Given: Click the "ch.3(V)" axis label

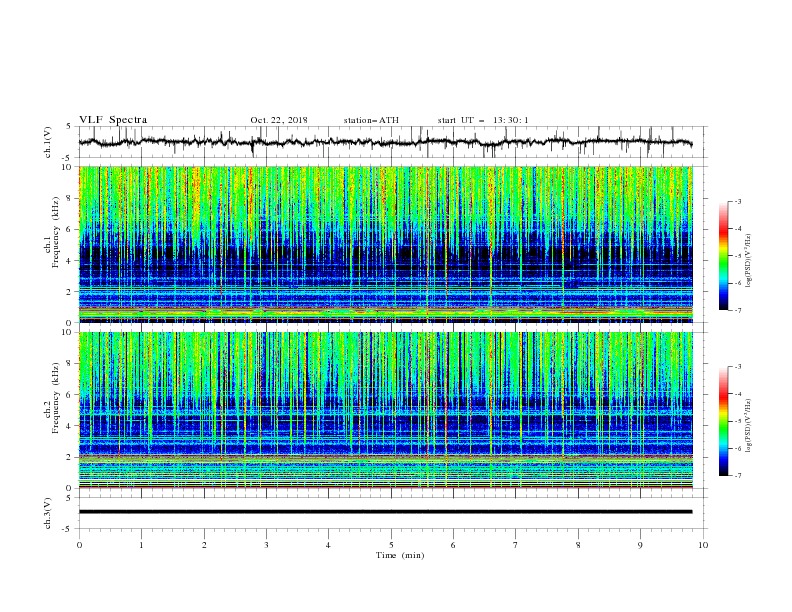Looking at the screenshot, I should (48, 513).
